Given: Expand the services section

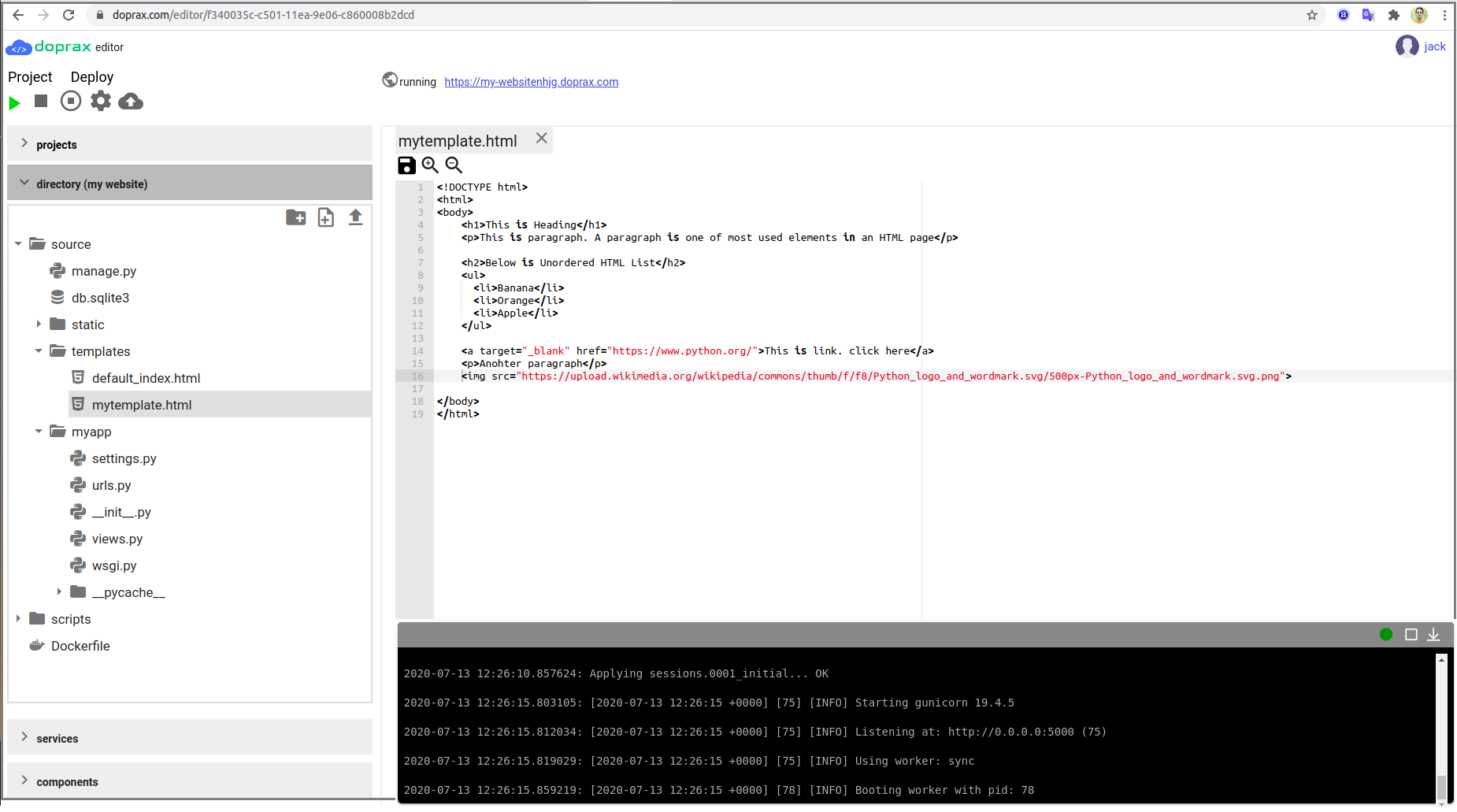Looking at the screenshot, I should click(57, 738).
